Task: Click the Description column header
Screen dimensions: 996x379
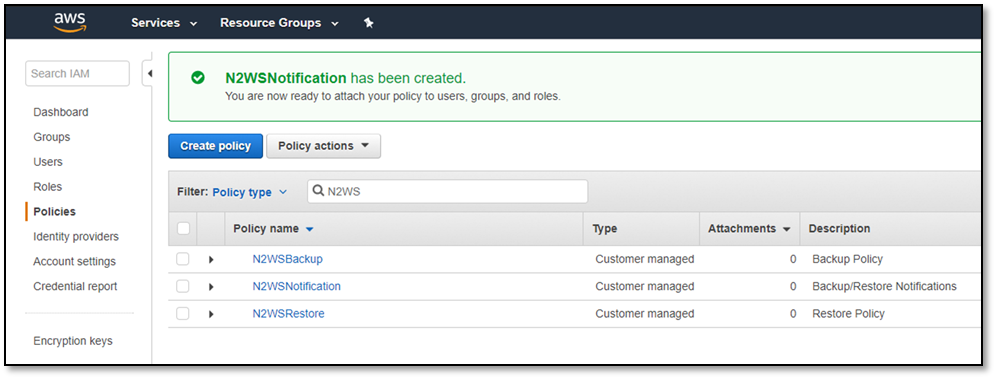Action: tap(839, 229)
